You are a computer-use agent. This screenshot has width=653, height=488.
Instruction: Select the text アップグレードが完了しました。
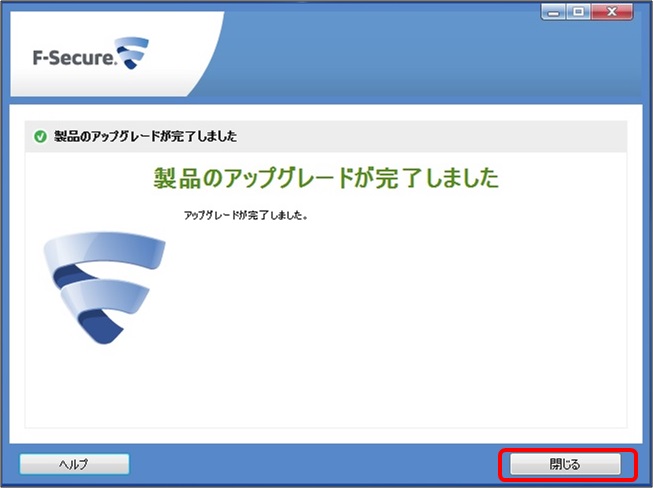click(x=246, y=215)
